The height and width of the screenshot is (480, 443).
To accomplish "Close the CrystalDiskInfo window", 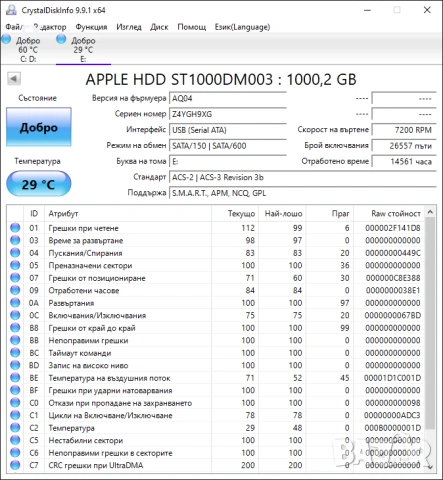I will (x=427, y=10).
